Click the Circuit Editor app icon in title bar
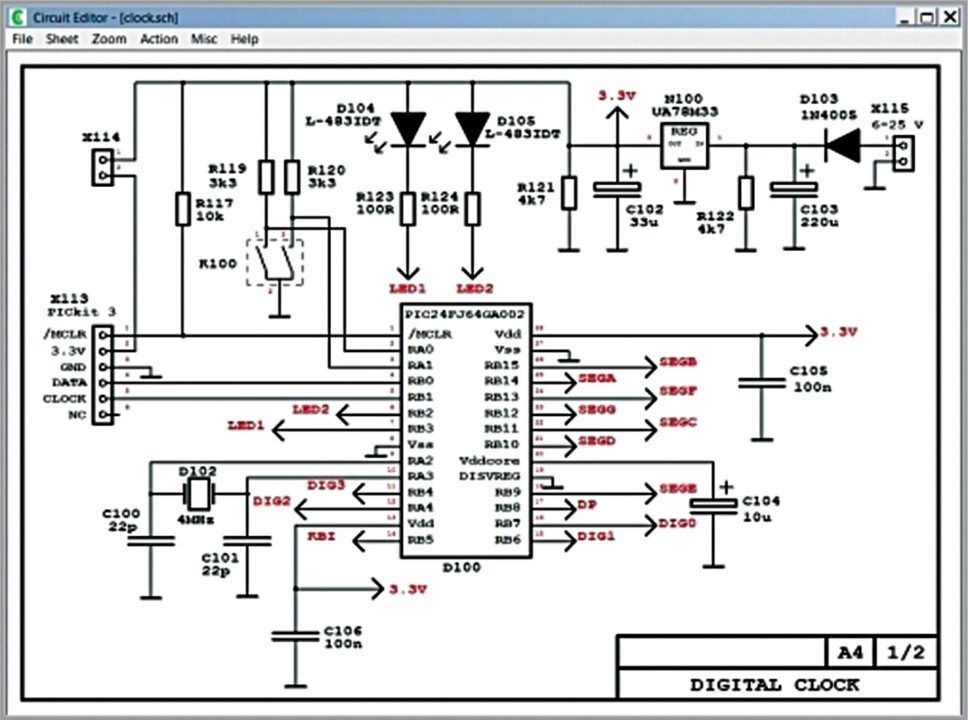The image size is (968, 720). click(14, 17)
